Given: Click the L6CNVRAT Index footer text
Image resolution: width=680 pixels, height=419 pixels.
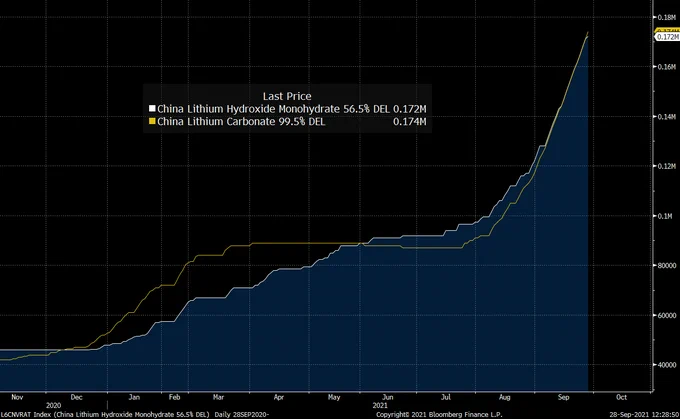Looking at the screenshot, I should coord(134,415).
